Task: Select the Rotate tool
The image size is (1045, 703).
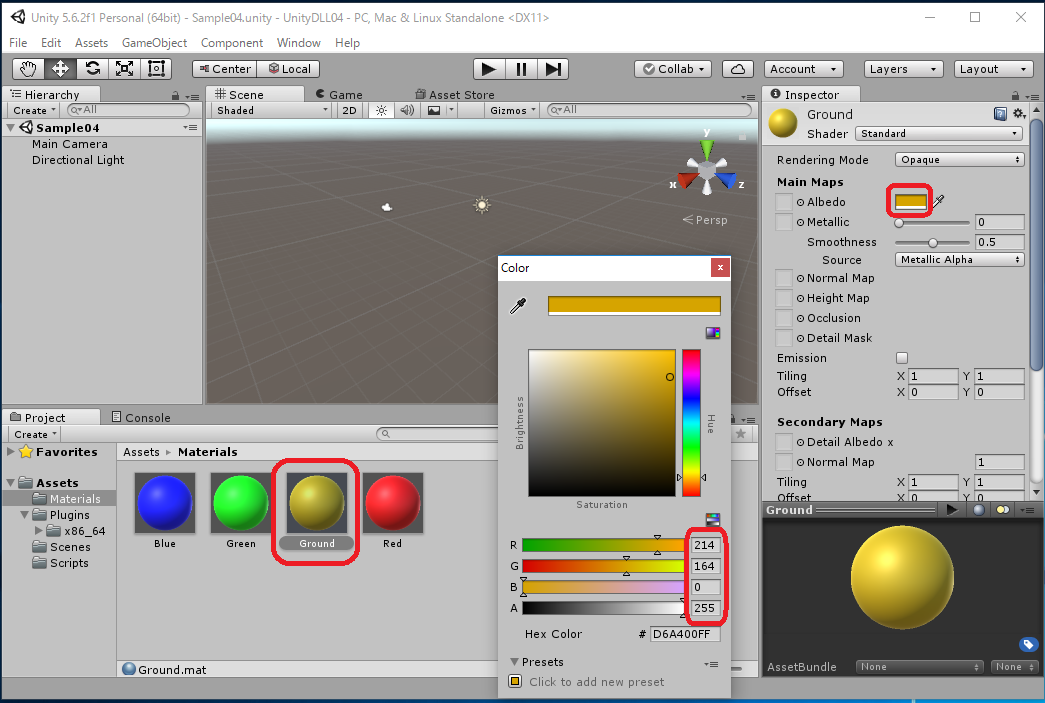Action: (92, 69)
